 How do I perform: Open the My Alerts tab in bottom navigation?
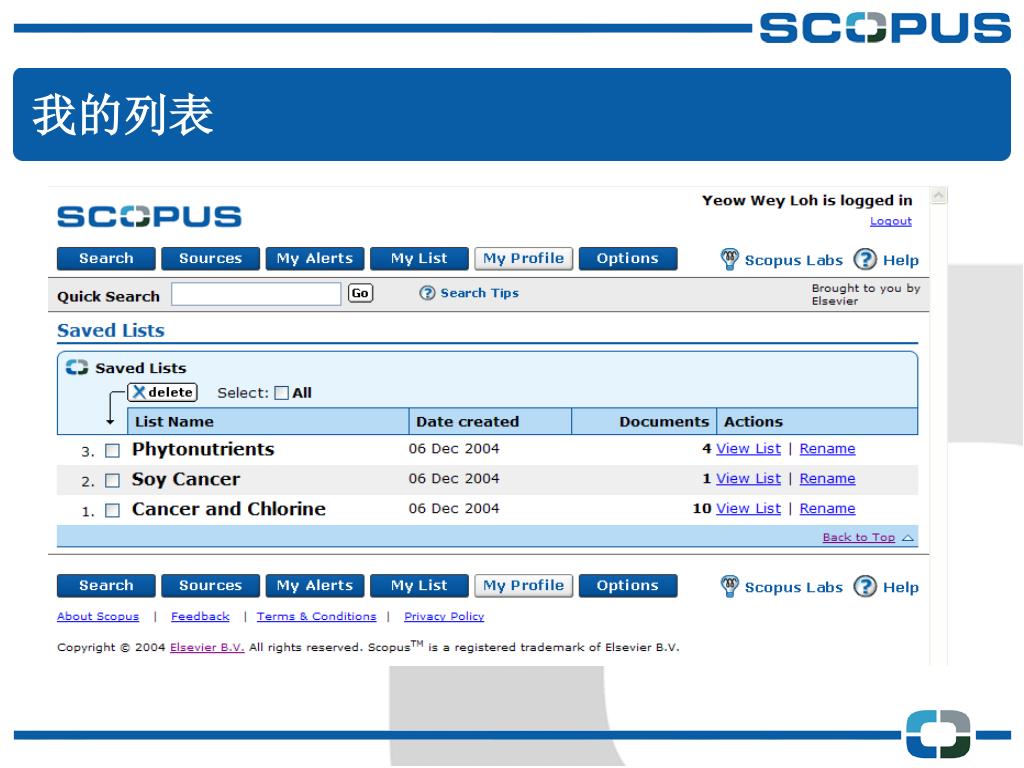coord(315,586)
